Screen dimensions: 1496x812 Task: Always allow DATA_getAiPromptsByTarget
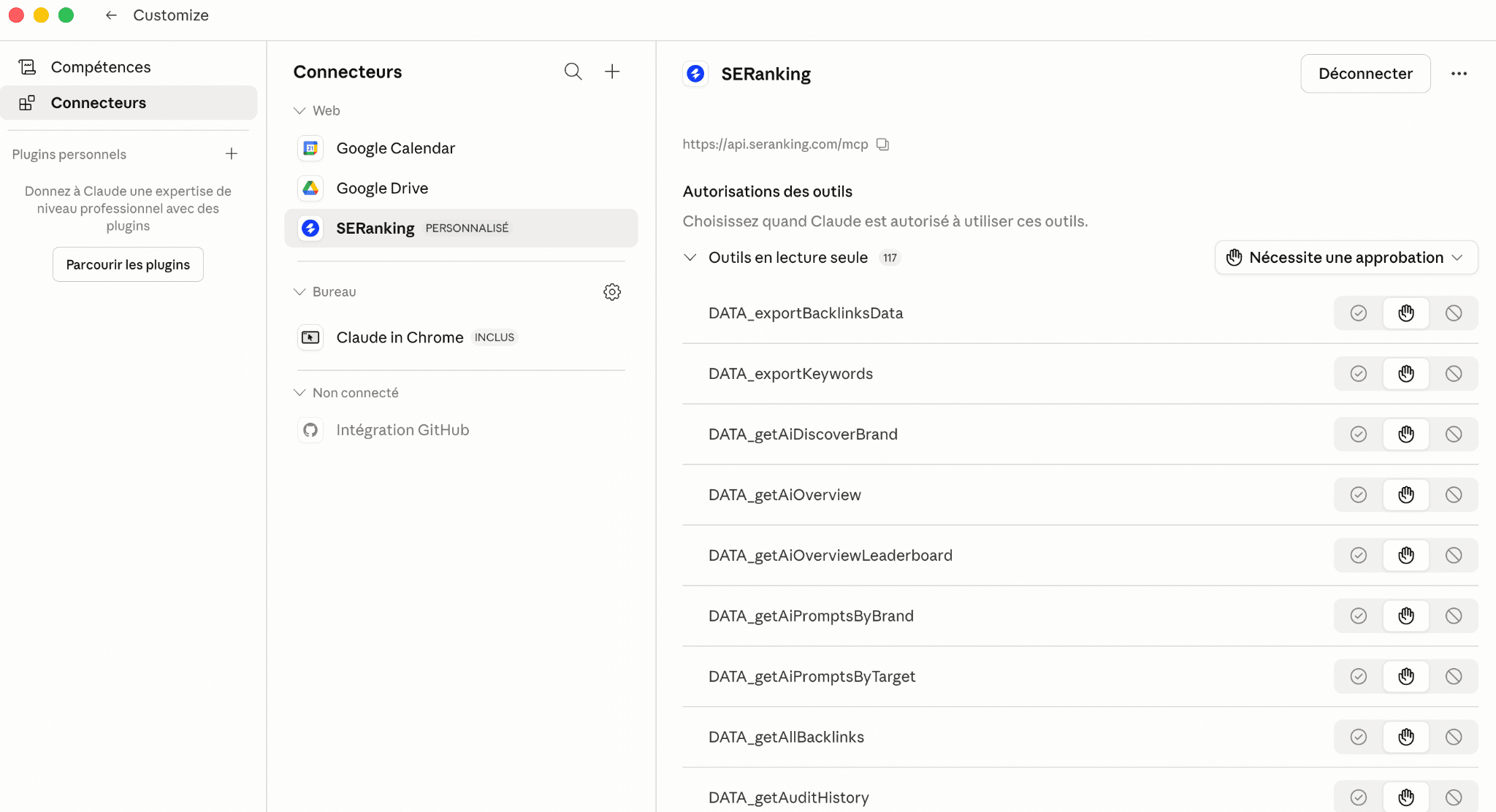[1359, 677]
